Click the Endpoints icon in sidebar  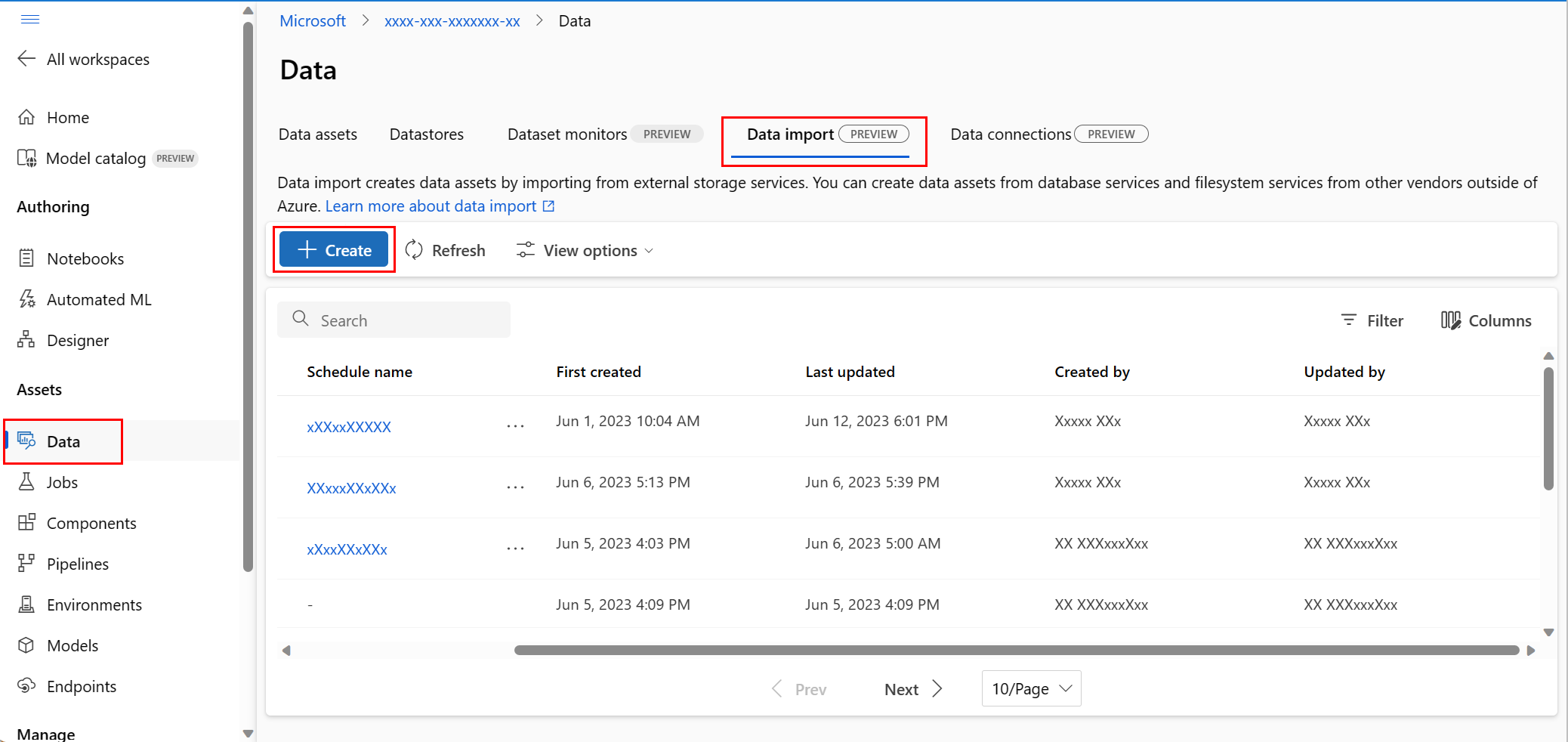(26, 686)
